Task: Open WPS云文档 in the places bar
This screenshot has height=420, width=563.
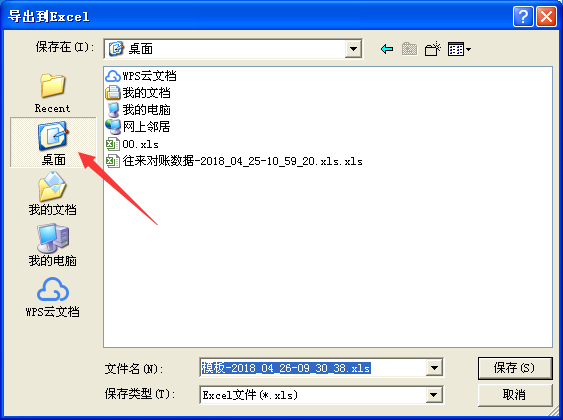Action: pyautogui.click(x=52, y=297)
